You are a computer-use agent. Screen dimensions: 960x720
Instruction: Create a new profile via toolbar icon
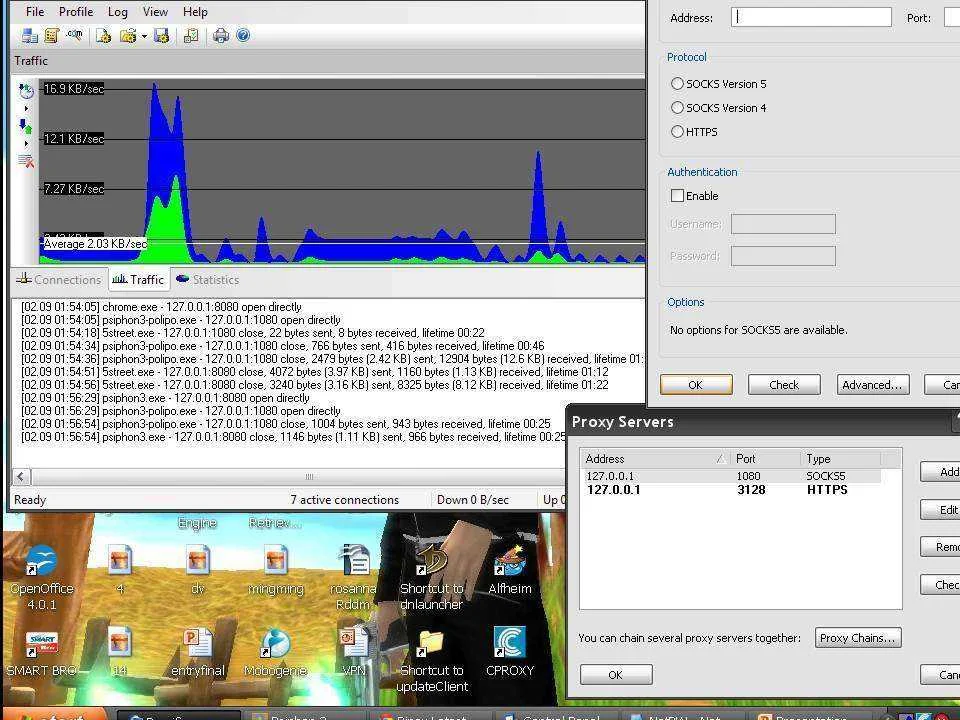tap(103, 36)
